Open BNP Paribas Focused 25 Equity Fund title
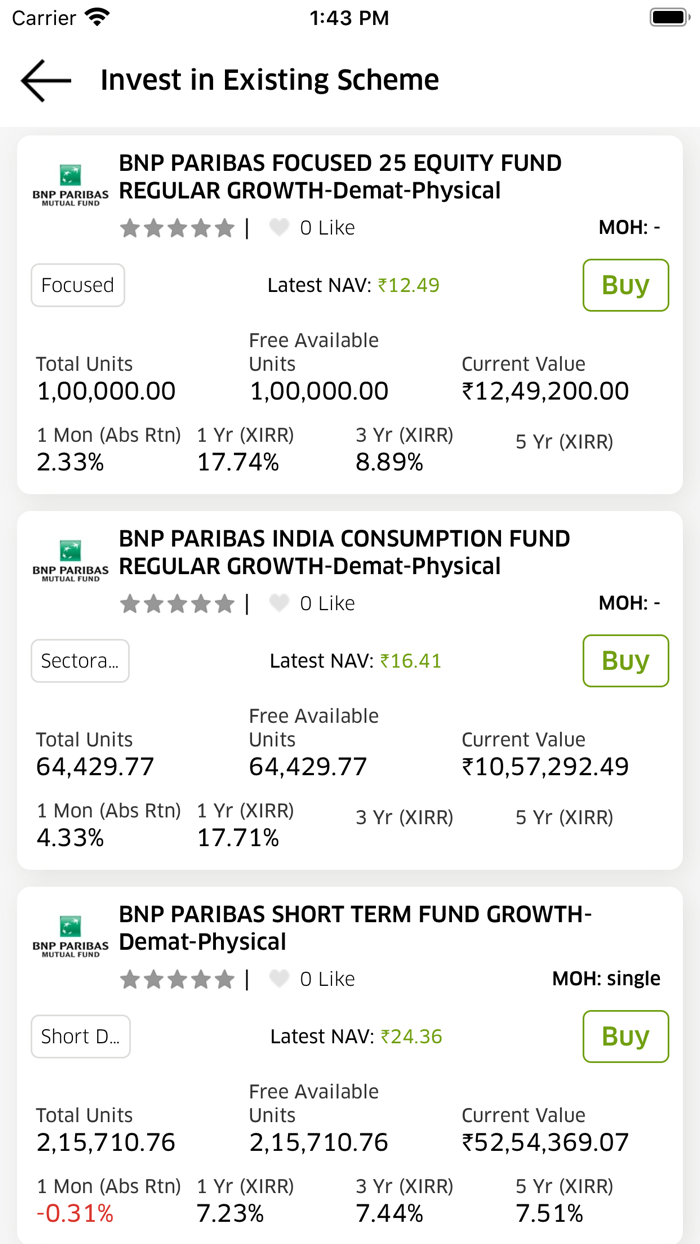 tap(340, 177)
